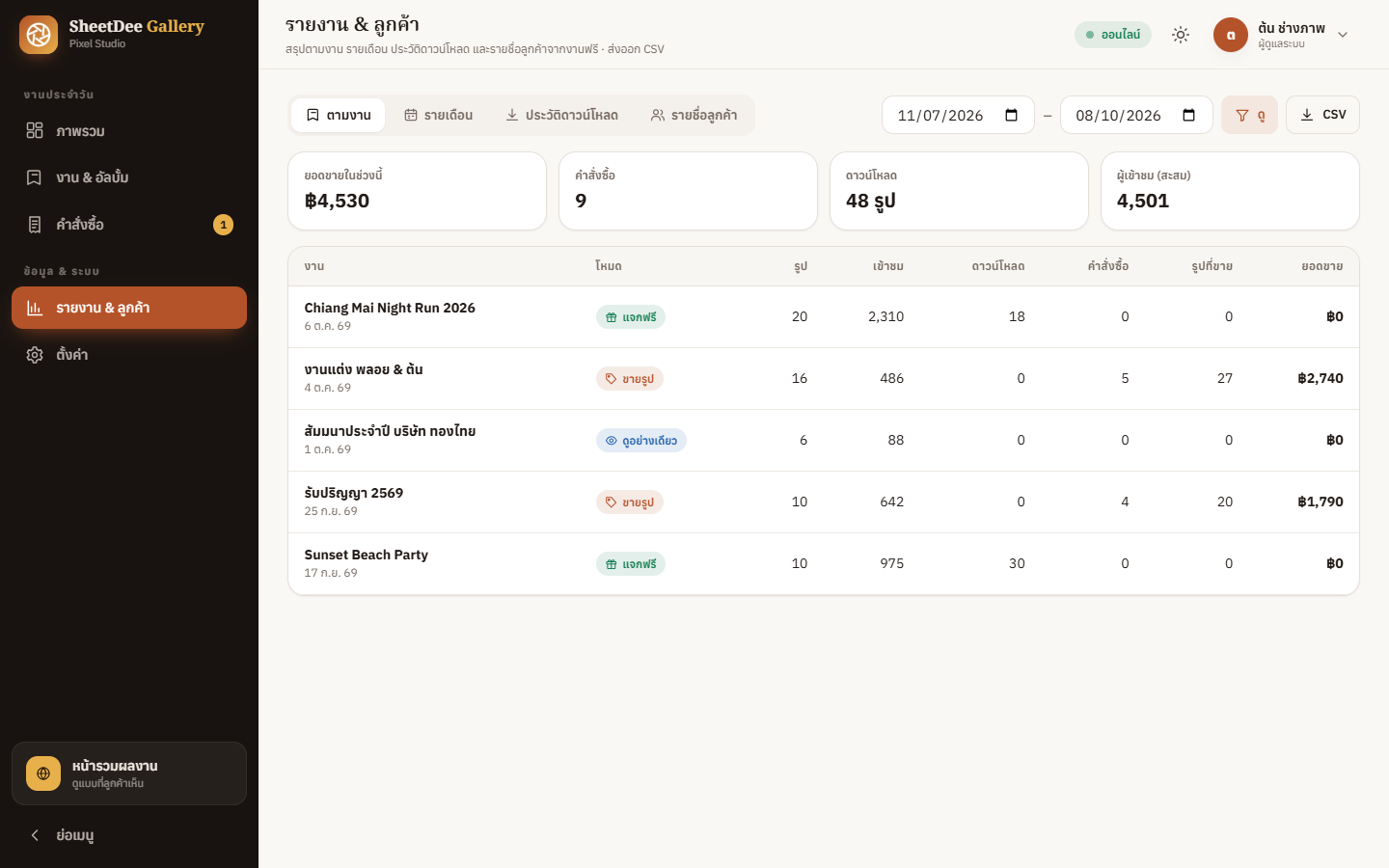Open user menu chevron next to ต้น ช่างภาพ
This screenshot has height=868, width=1389.
click(1343, 35)
